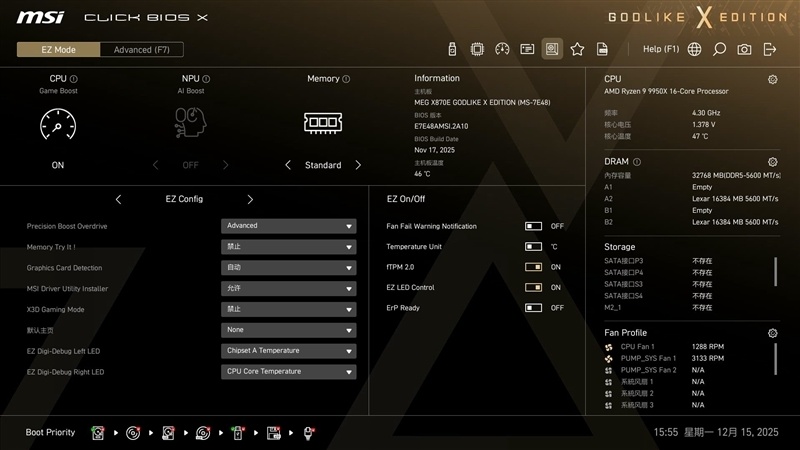Viewport: 800px width, 450px height.
Task: Open Precision Boost Overdrive dropdown
Action: click(x=288, y=226)
